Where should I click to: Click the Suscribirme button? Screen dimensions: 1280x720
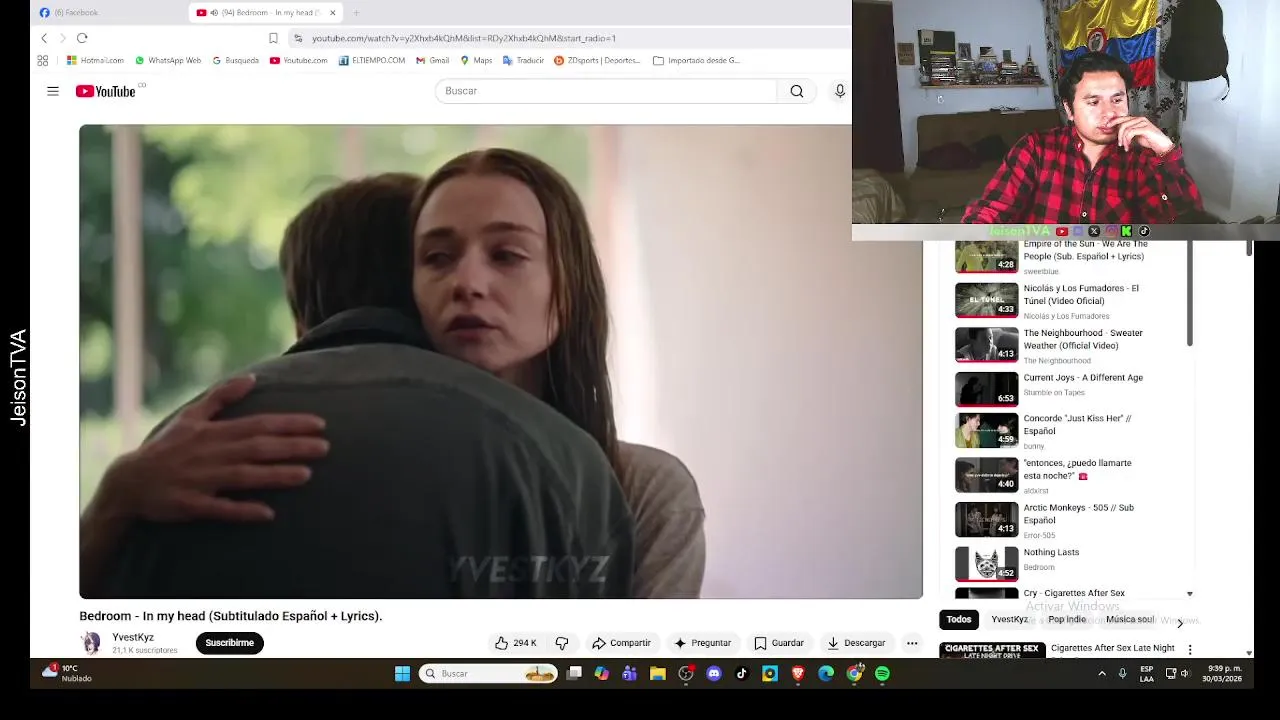click(x=230, y=643)
